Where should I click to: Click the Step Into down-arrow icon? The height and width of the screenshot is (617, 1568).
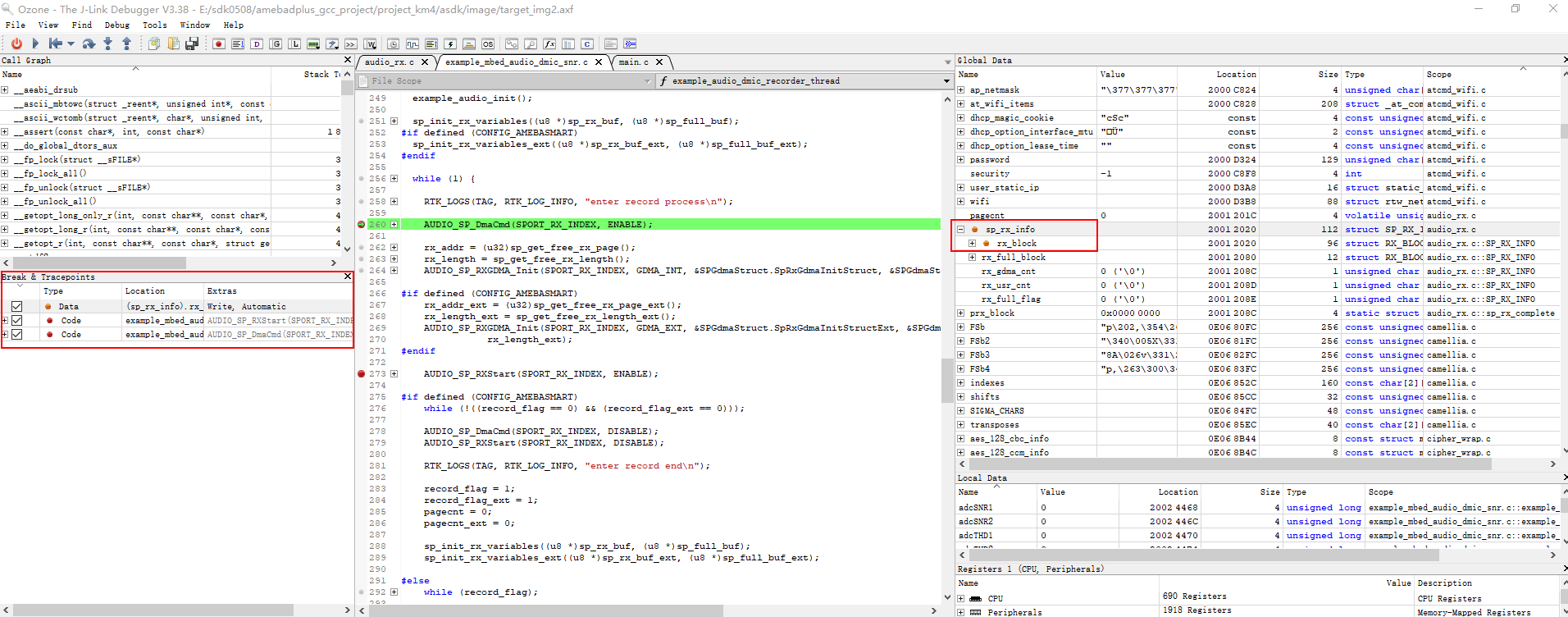click(107, 43)
